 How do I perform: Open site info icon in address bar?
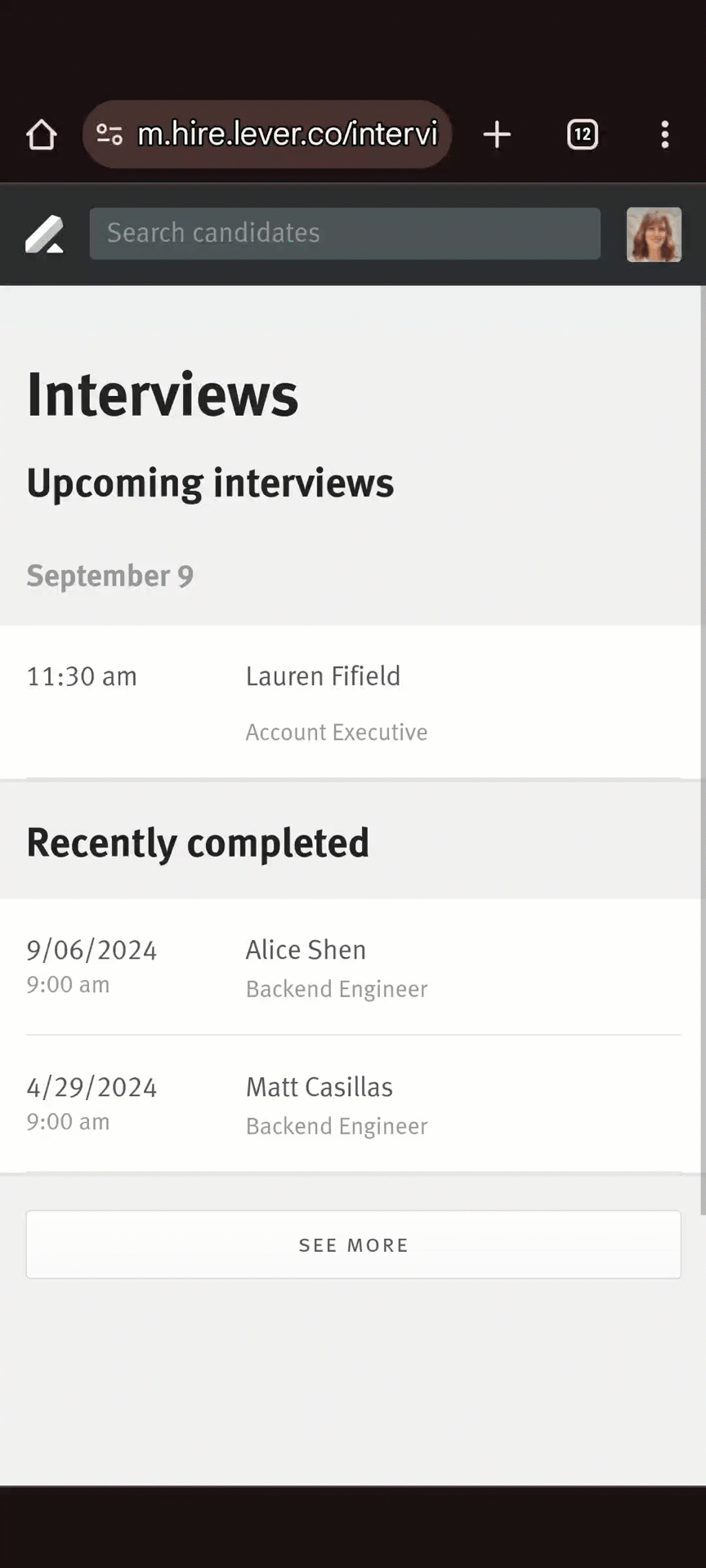point(109,134)
